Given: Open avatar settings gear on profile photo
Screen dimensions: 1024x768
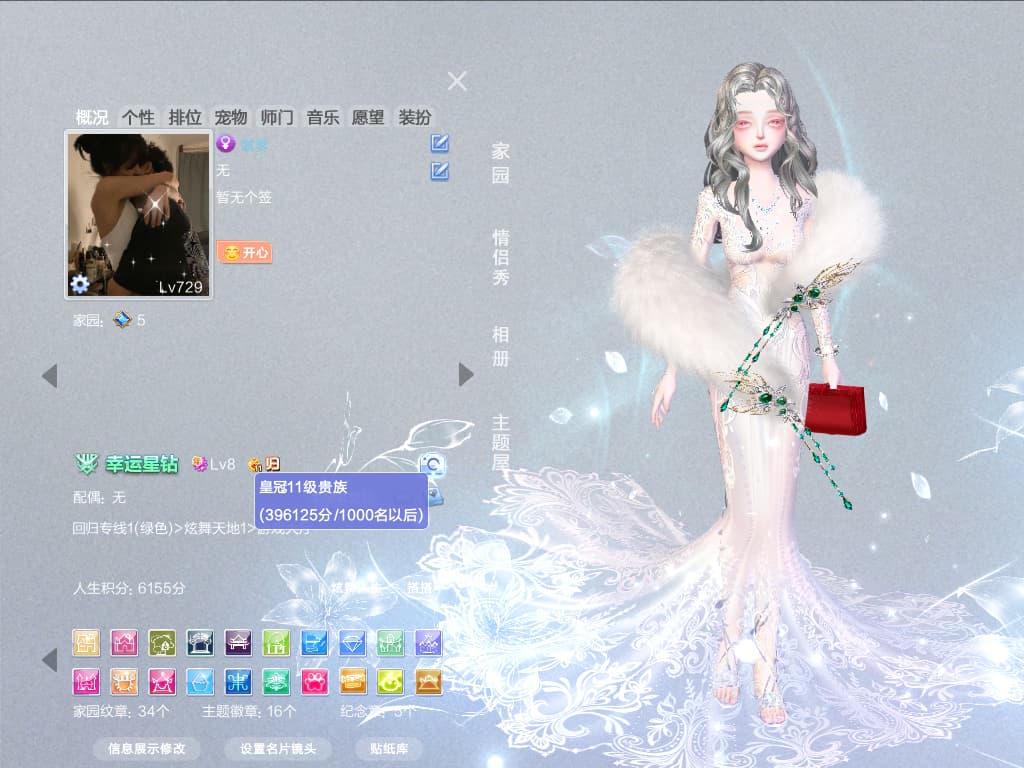Looking at the screenshot, I should 80,284.
